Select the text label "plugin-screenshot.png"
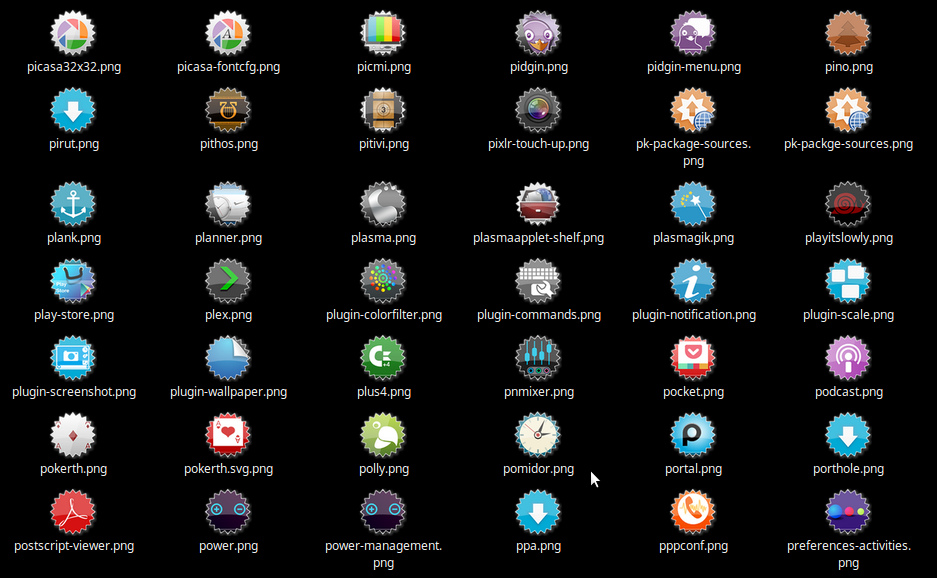 coord(74,392)
